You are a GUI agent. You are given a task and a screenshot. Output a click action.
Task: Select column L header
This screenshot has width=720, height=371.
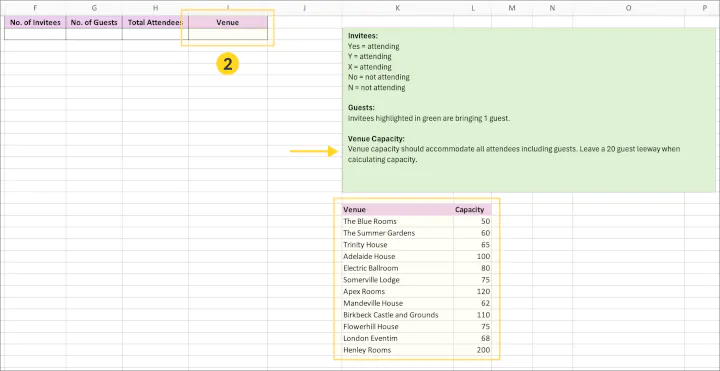coord(472,8)
